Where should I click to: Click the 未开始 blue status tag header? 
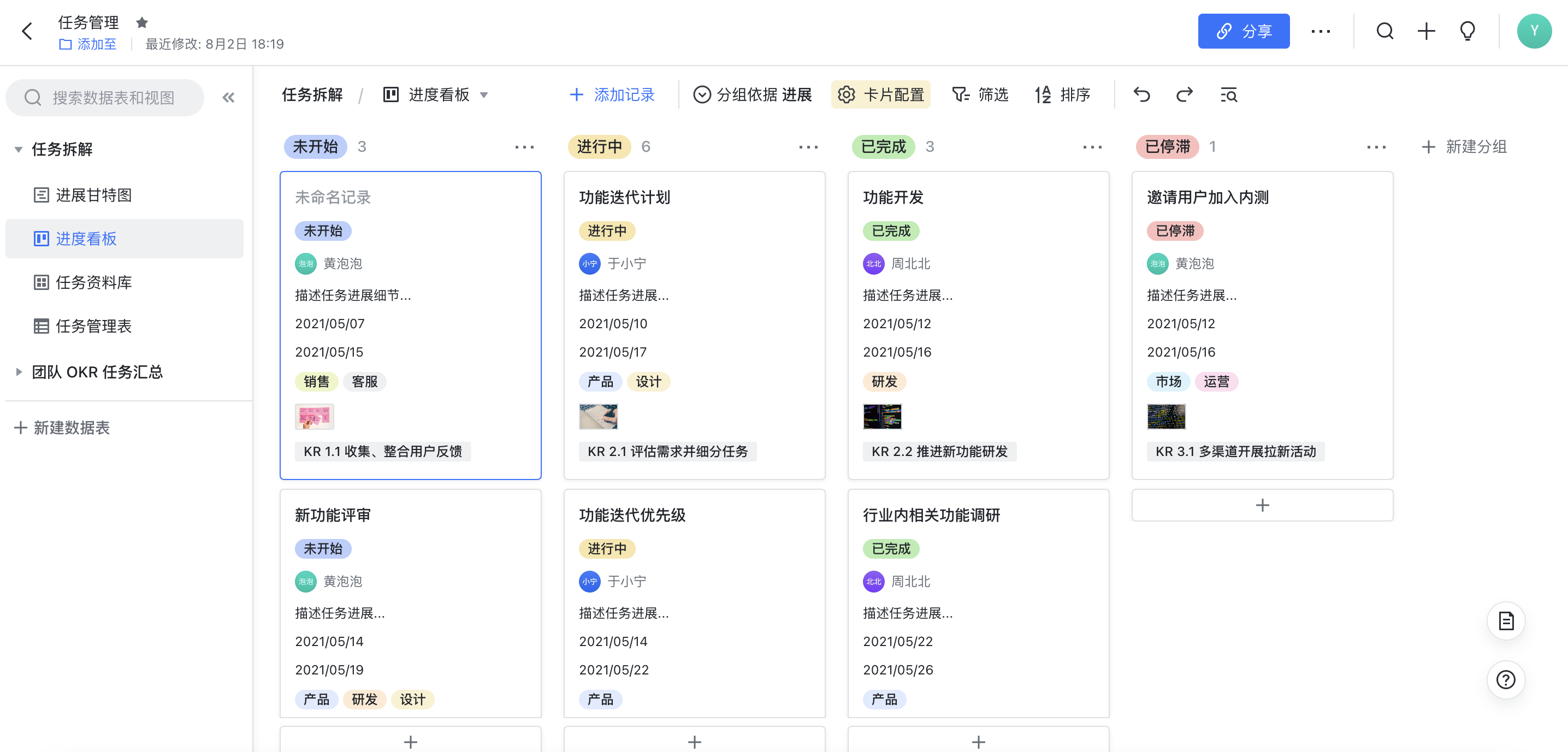coord(315,146)
